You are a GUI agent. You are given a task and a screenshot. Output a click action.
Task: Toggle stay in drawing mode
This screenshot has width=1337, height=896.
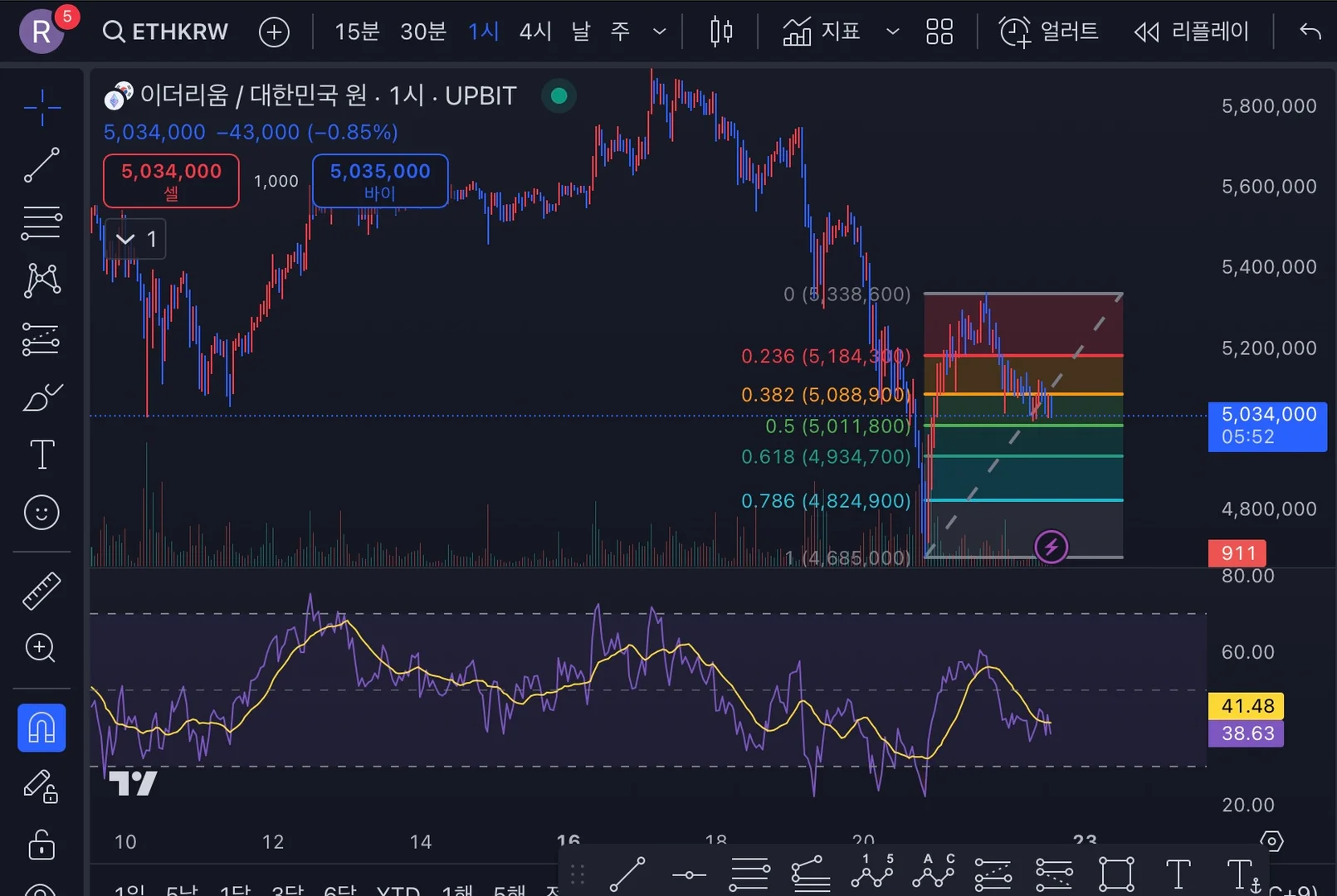coord(41,786)
